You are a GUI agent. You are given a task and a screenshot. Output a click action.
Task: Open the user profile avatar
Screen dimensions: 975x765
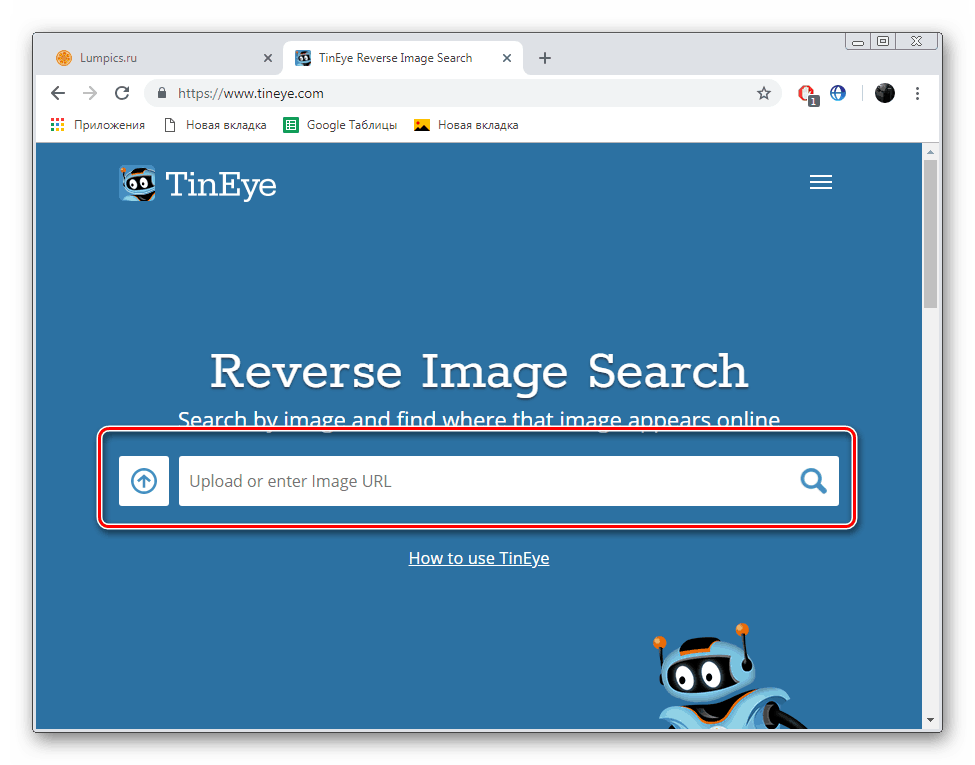(x=884, y=93)
